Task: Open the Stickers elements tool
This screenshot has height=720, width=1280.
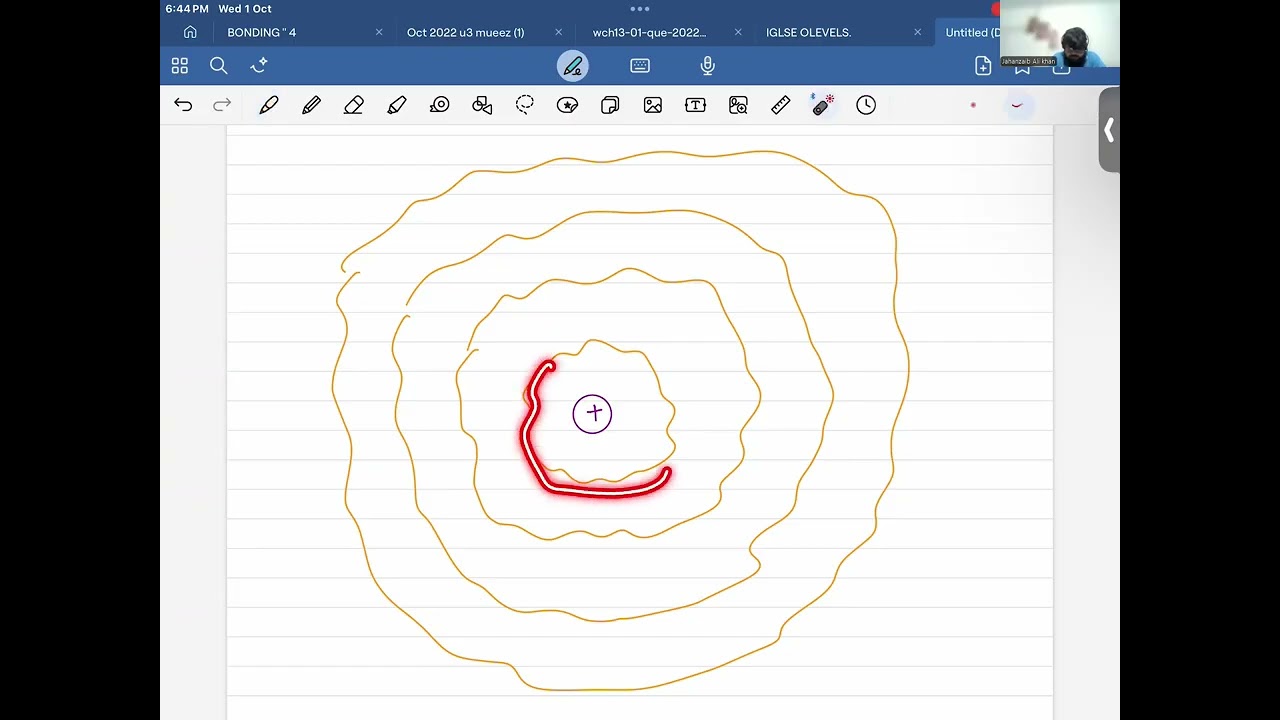Action: 568,105
